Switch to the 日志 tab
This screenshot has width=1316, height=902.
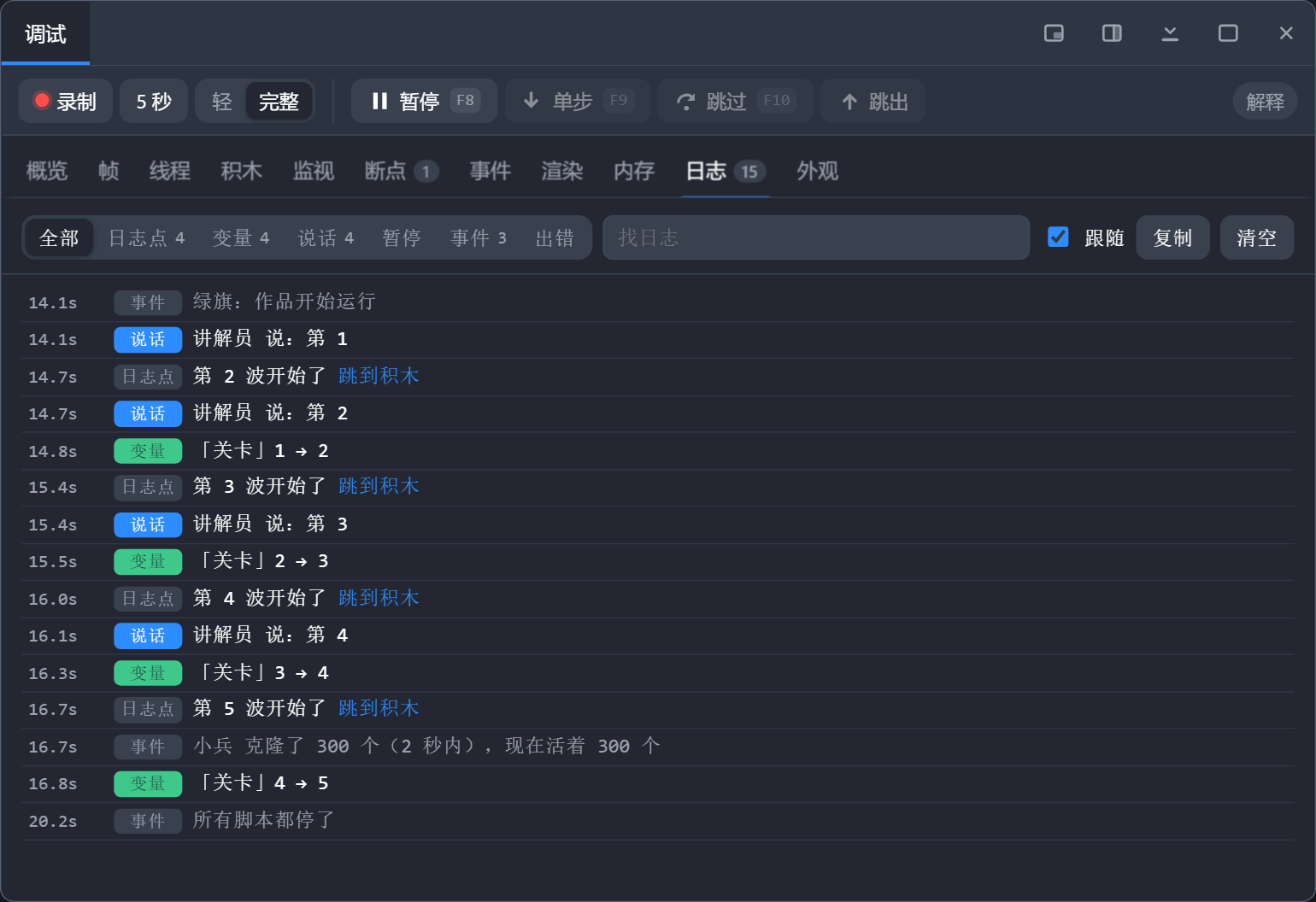(x=726, y=171)
